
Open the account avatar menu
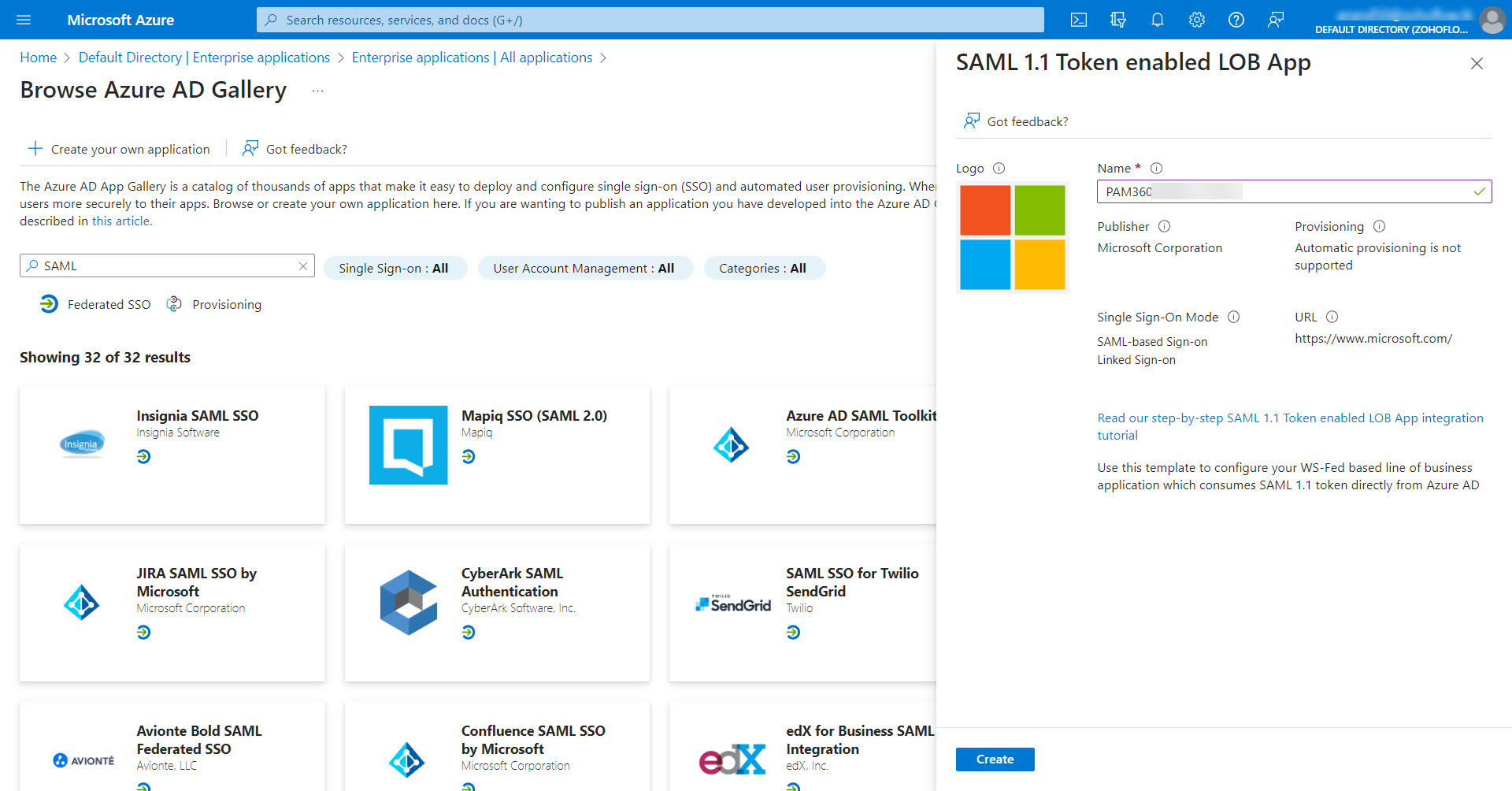1492,20
